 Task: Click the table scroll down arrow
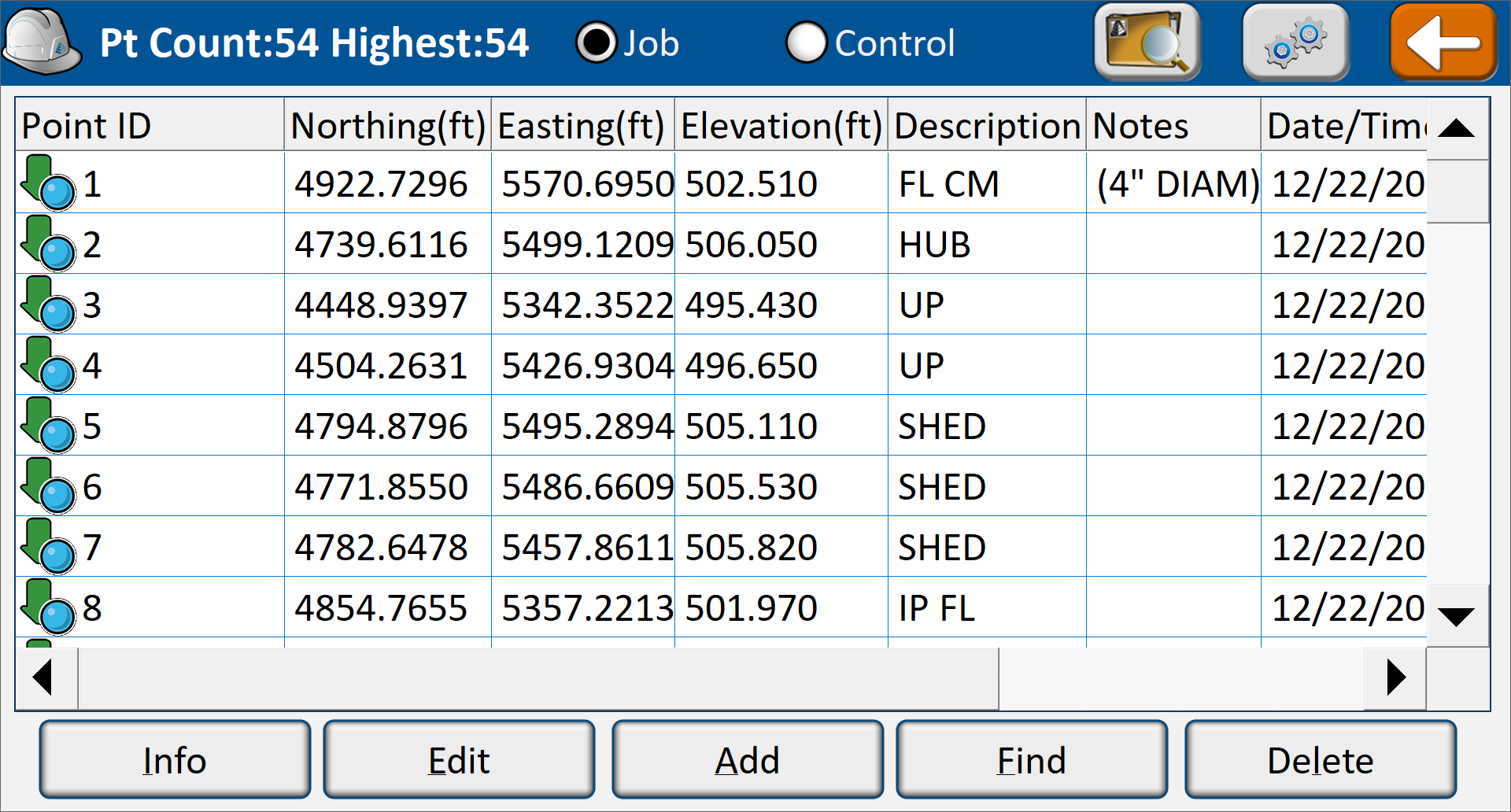coord(1457,616)
